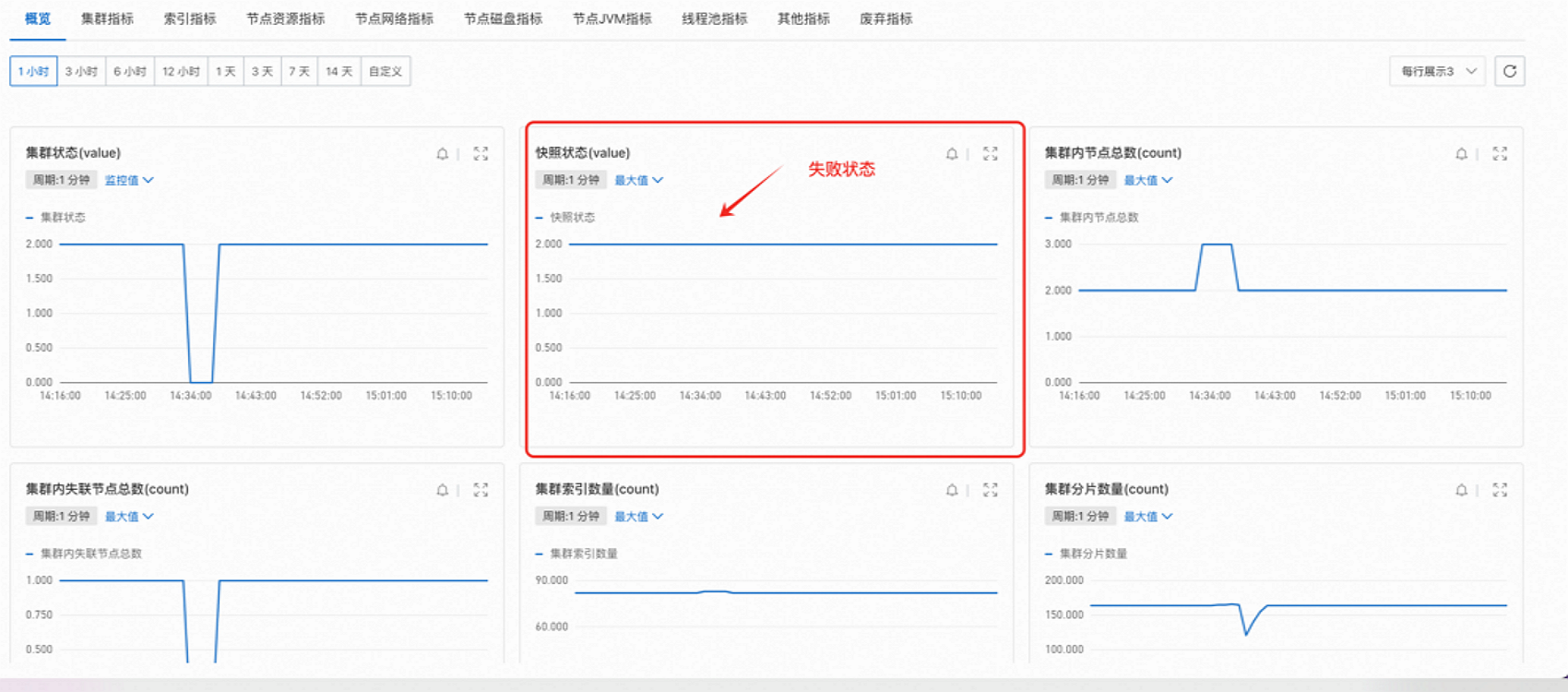
Task: Open 监控值 dropdown on 集群状态 chart
Action: [x=129, y=180]
